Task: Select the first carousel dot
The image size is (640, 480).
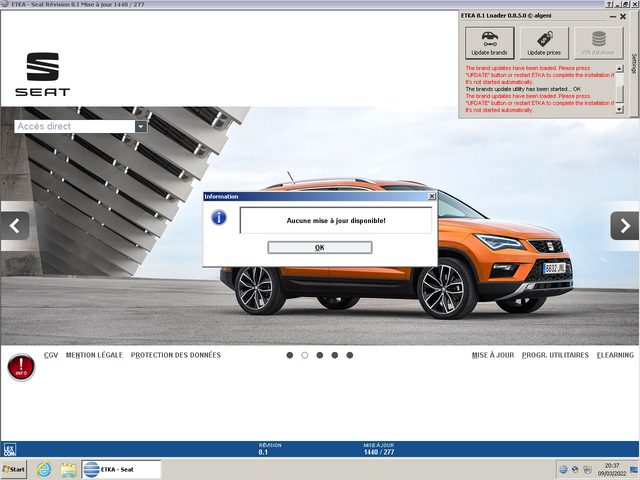Action: tap(290, 355)
